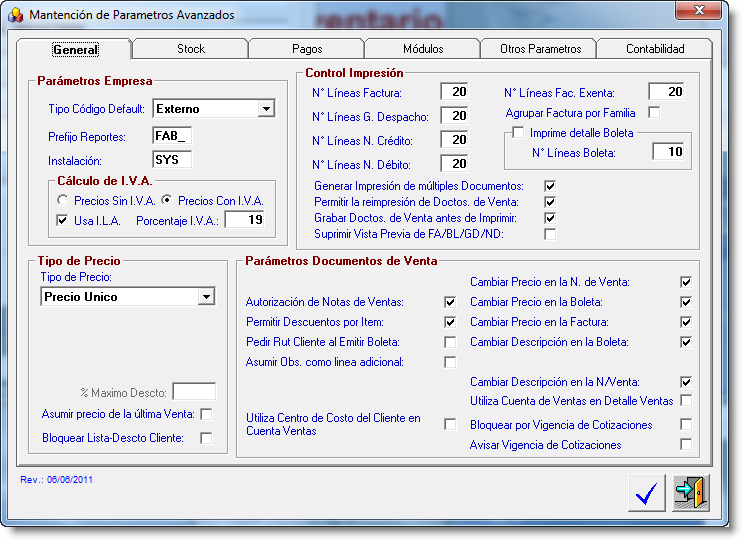Click the N° Líneas N. Crédito field
The width and height of the screenshot is (743, 541).
click(454, 140)
